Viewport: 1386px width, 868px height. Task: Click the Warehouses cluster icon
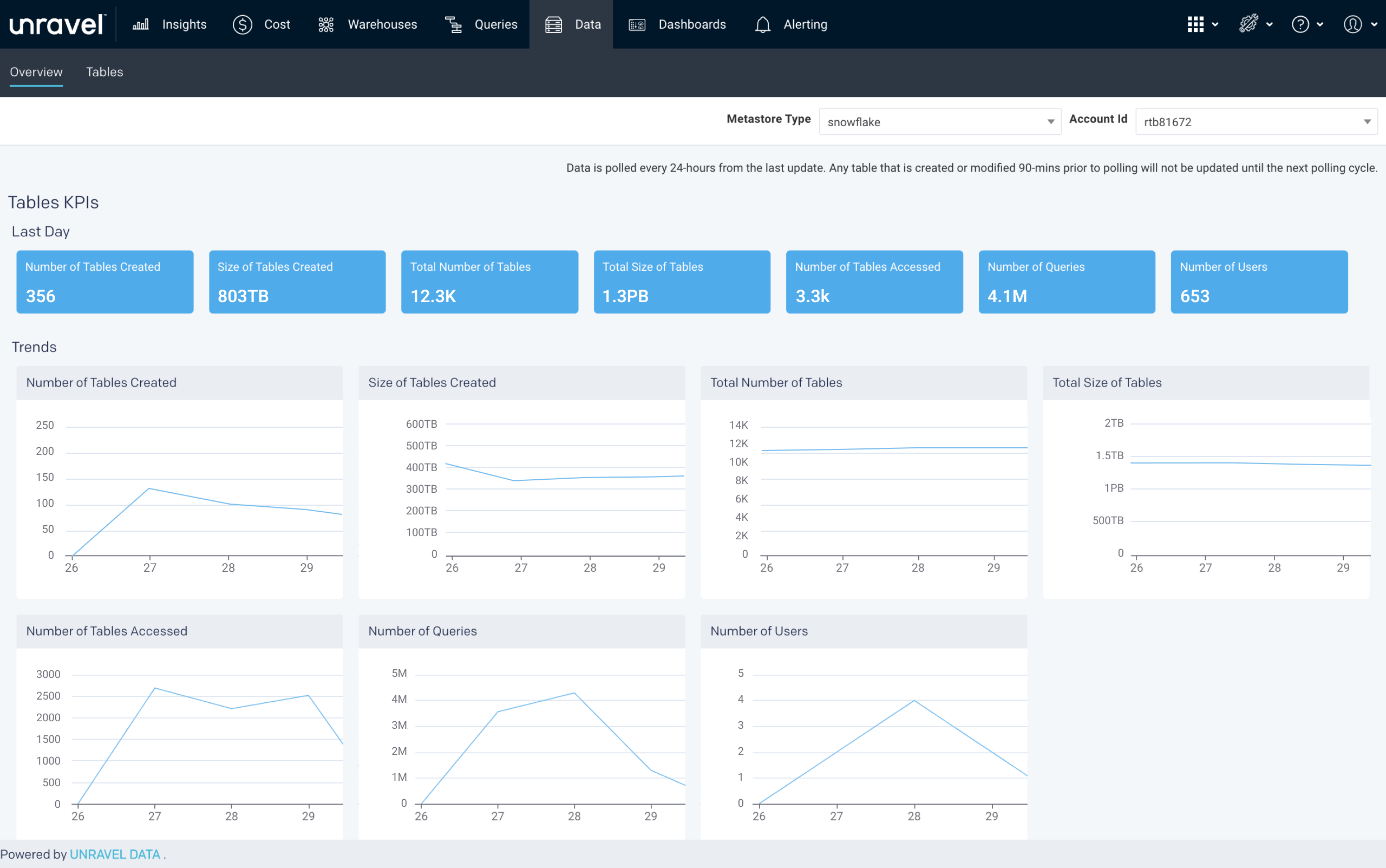point(326,24)
